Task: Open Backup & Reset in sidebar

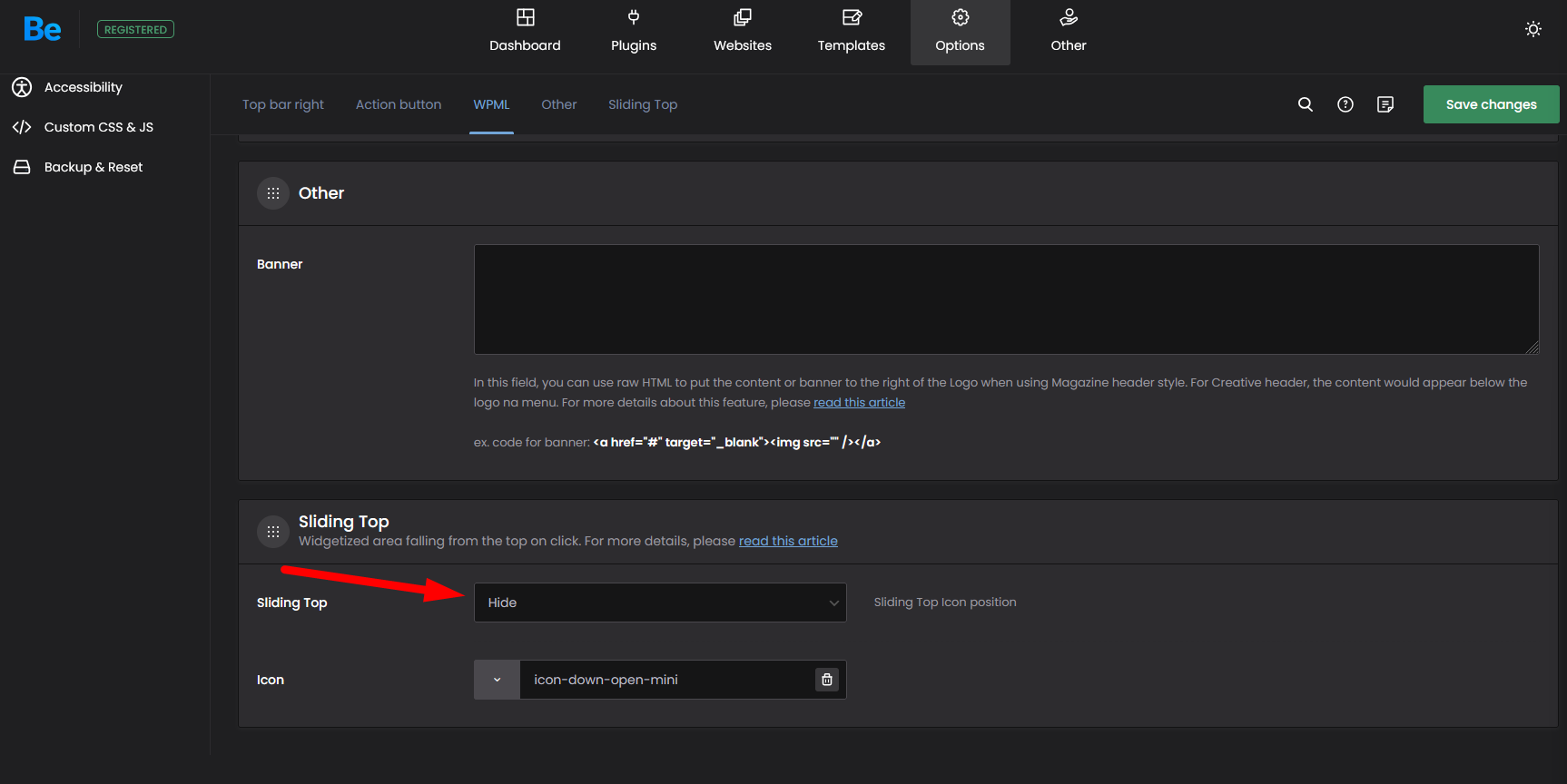Action: (x=94, y=167)
